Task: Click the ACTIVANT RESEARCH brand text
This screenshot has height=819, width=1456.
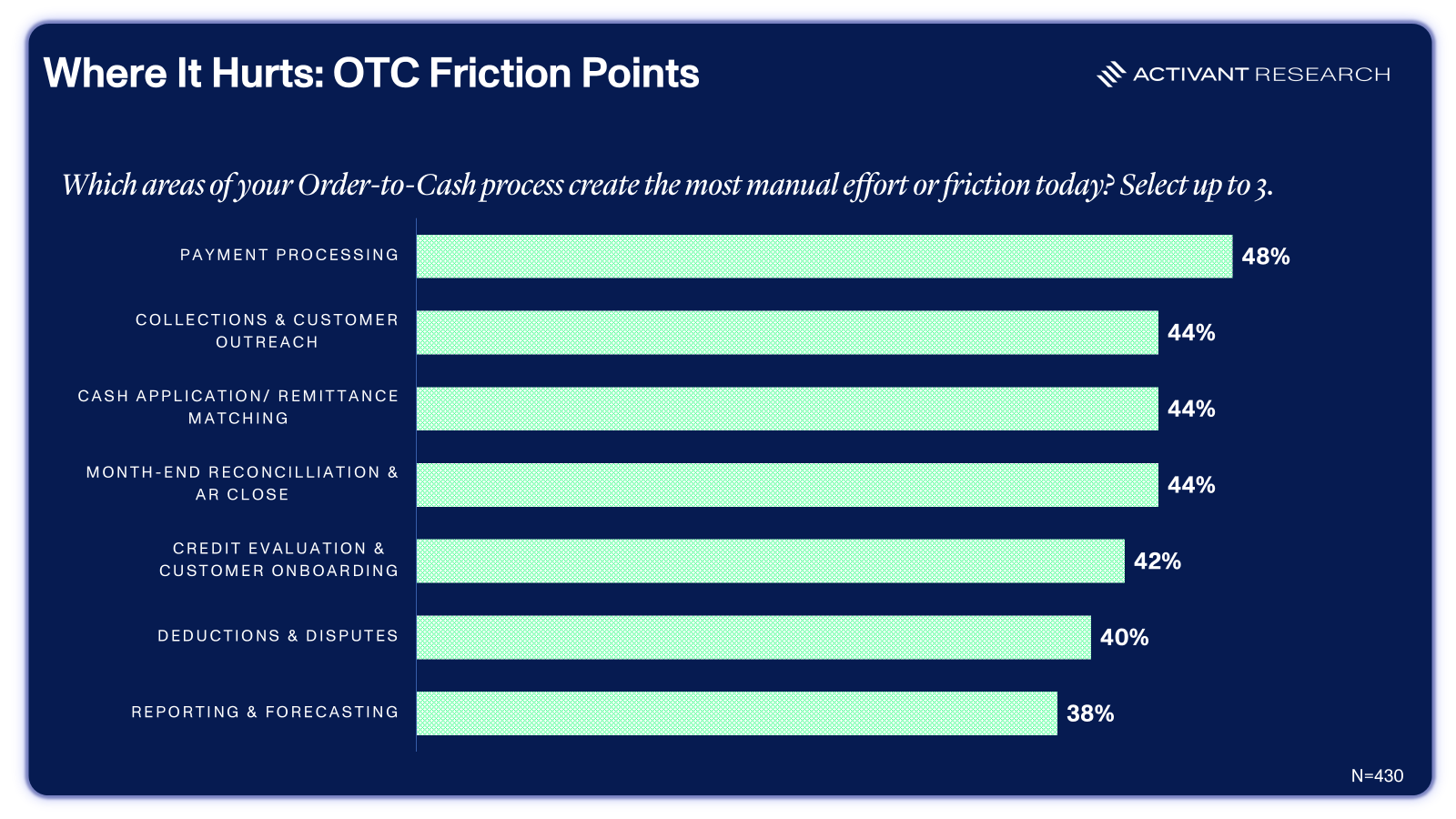Action: pos(1261,75)
